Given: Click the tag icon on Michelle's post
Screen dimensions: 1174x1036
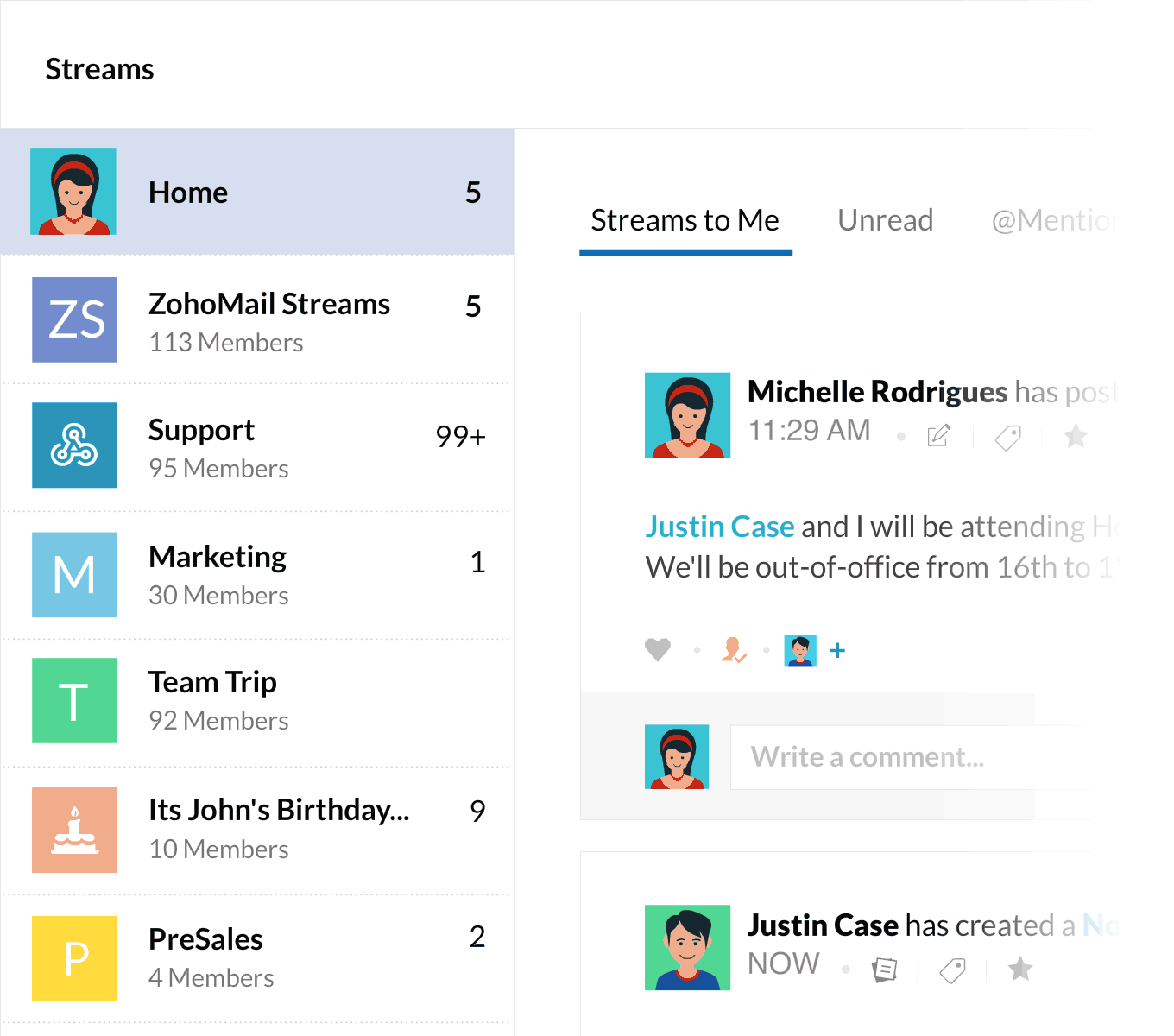Looking at the screenshot, I should point(1007,438).
